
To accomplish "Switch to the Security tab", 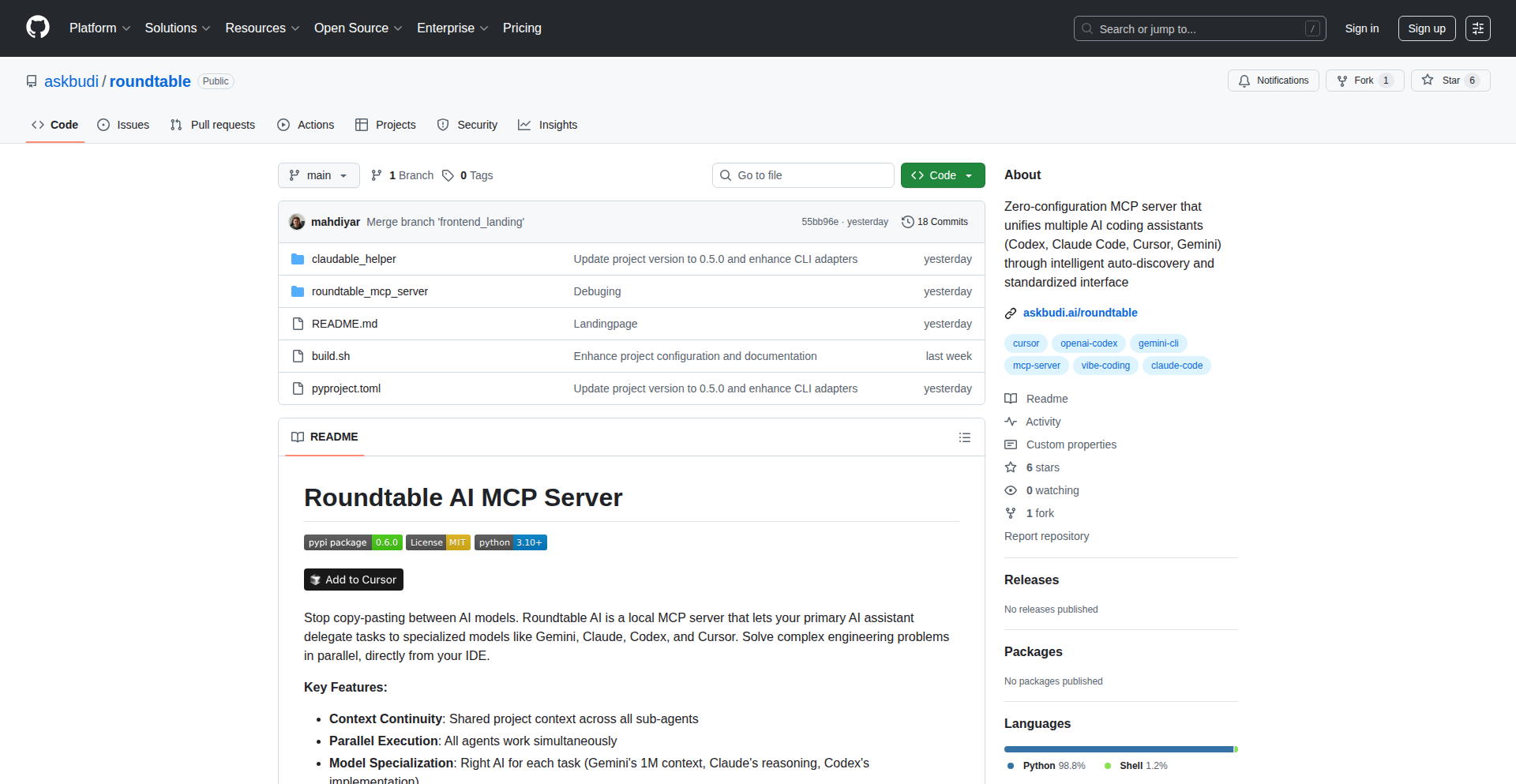I will (x=467, y=125).
